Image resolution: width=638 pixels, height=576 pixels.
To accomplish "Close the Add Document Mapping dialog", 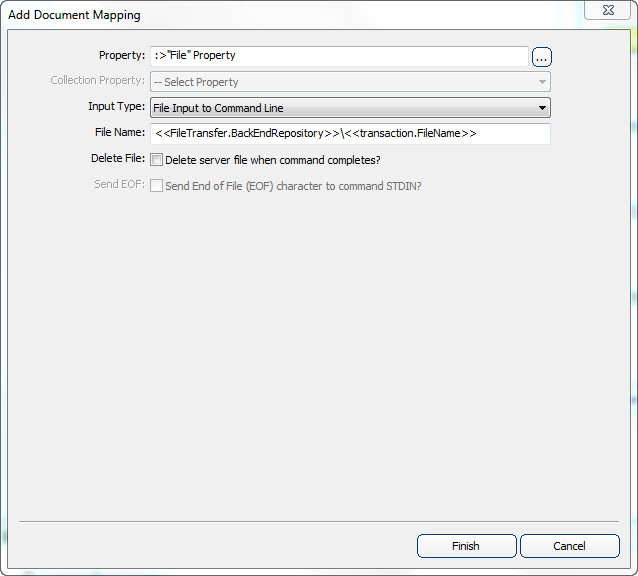I will 608,10.
